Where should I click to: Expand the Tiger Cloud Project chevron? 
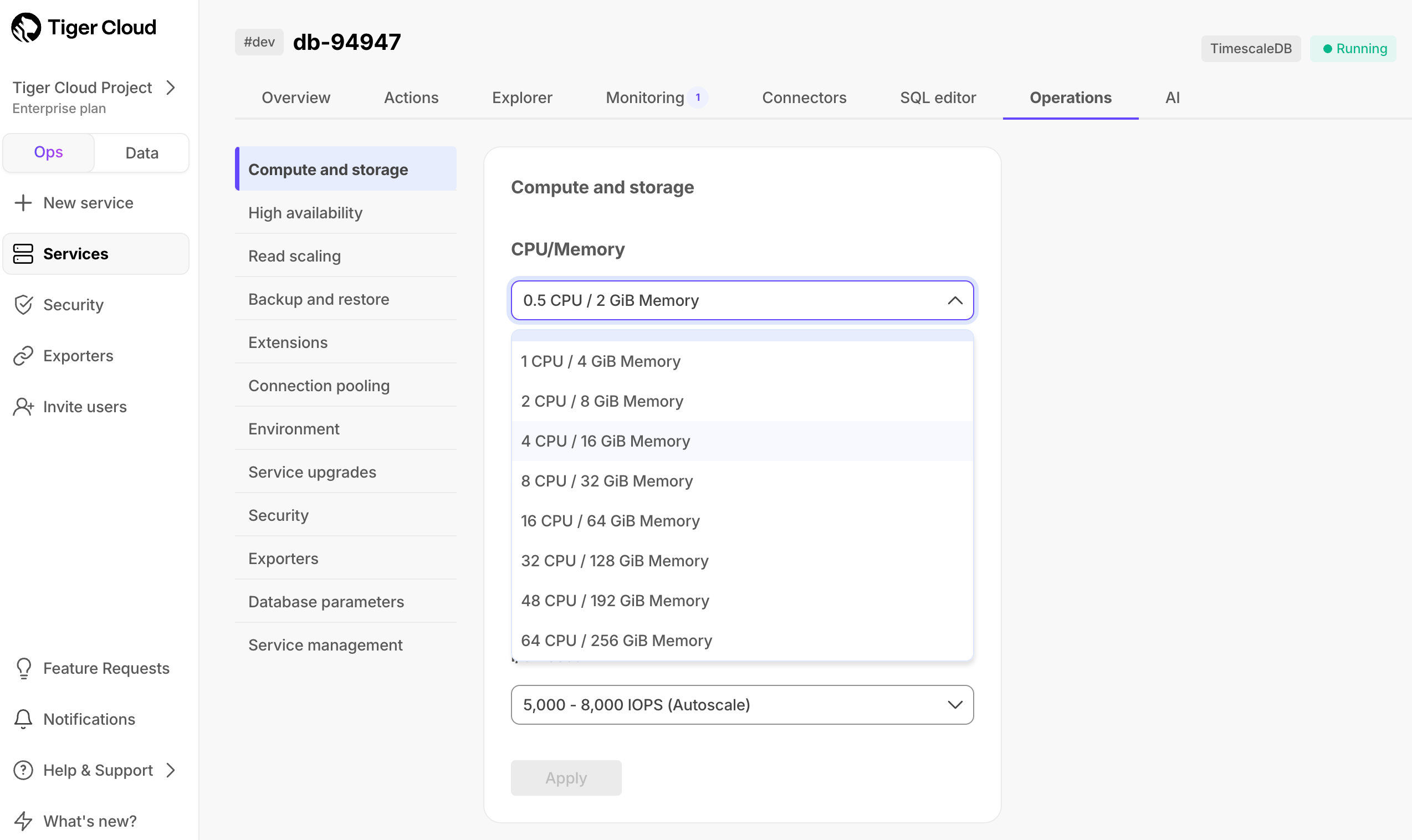171,88
